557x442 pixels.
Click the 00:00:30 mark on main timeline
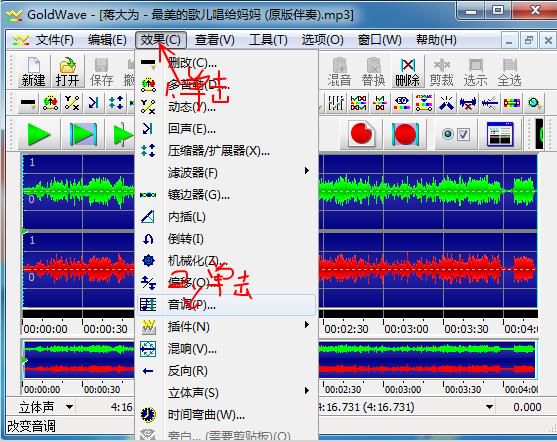pyautogui.click(x=106, y=329)
